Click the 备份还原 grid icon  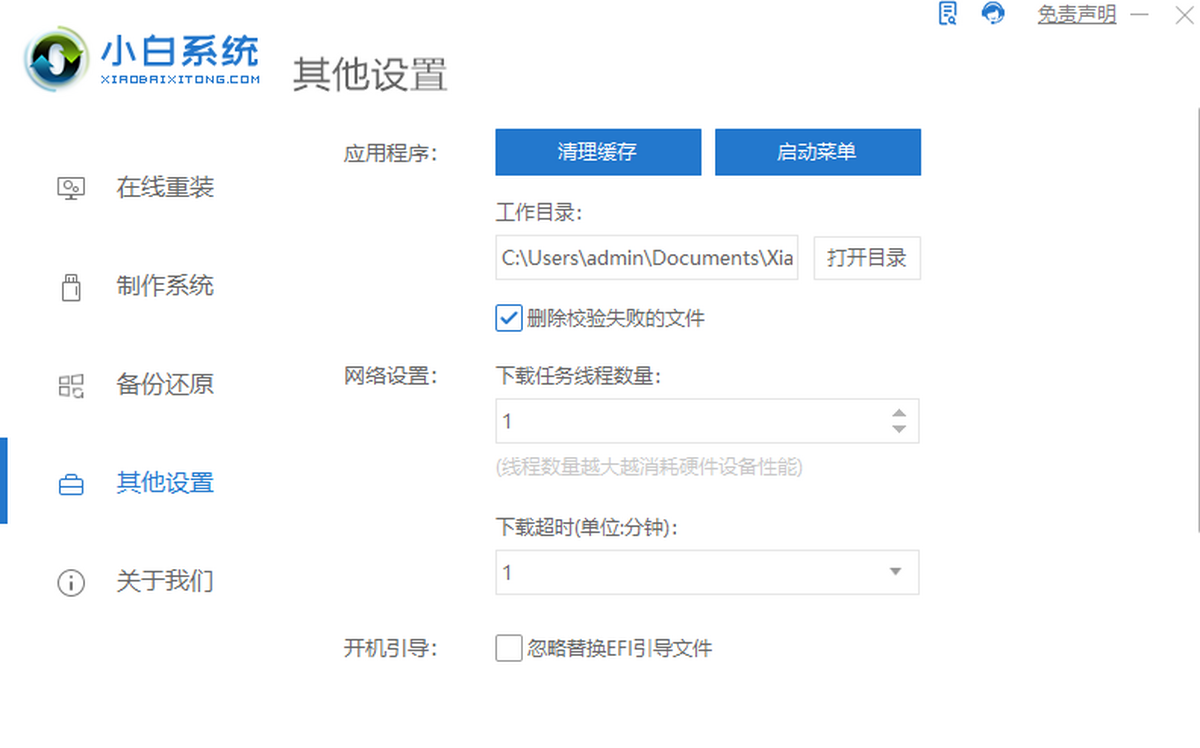(71, 385)
